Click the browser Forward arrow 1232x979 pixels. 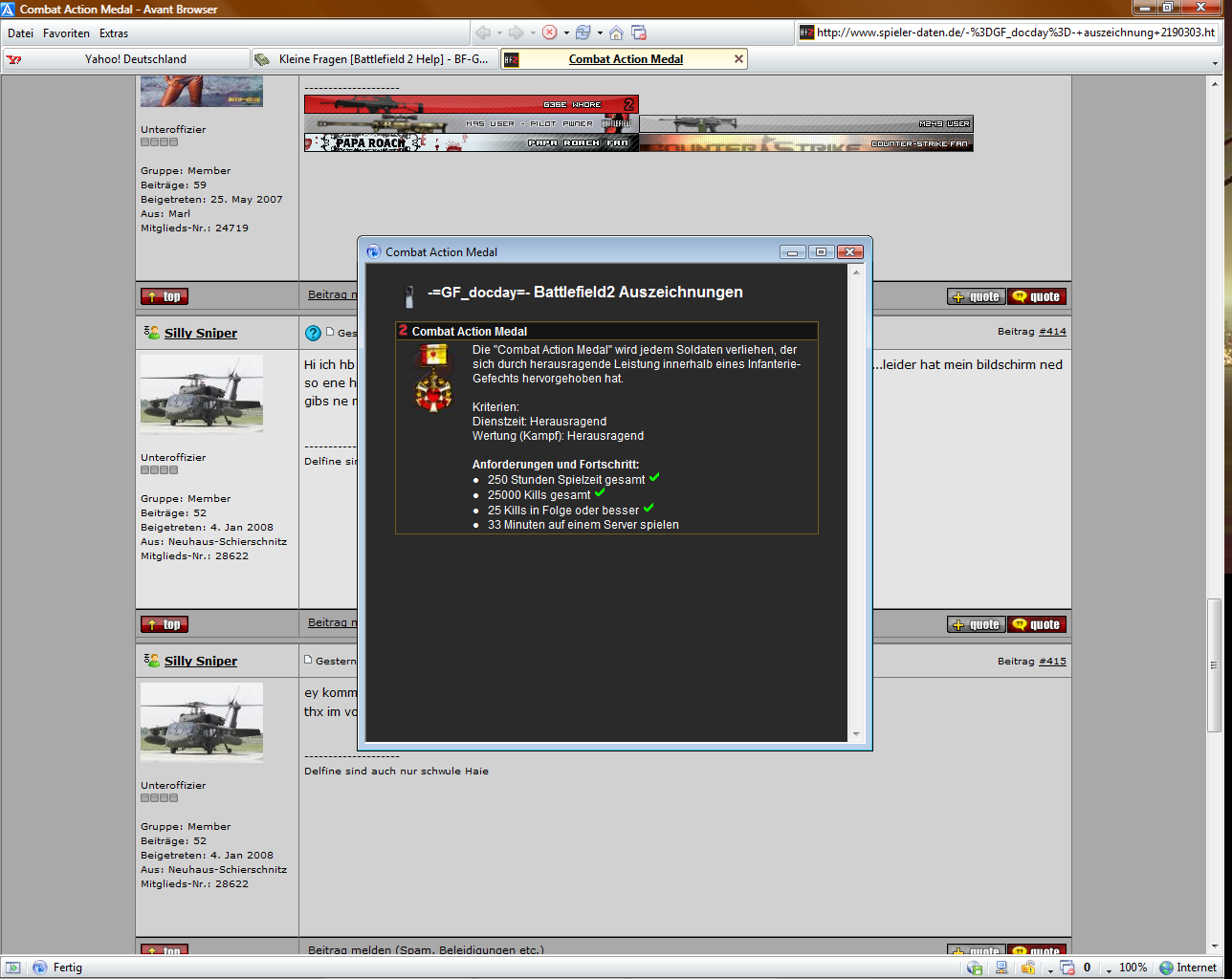click(x=517, y=33)
